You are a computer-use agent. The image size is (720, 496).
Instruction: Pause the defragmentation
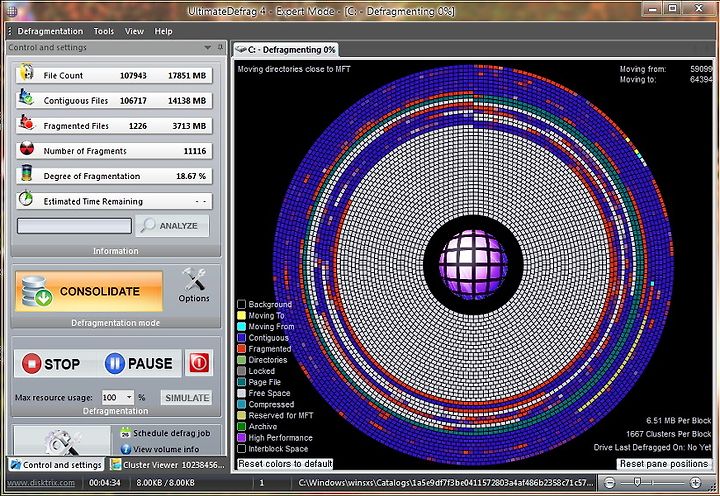click(139, 364)
